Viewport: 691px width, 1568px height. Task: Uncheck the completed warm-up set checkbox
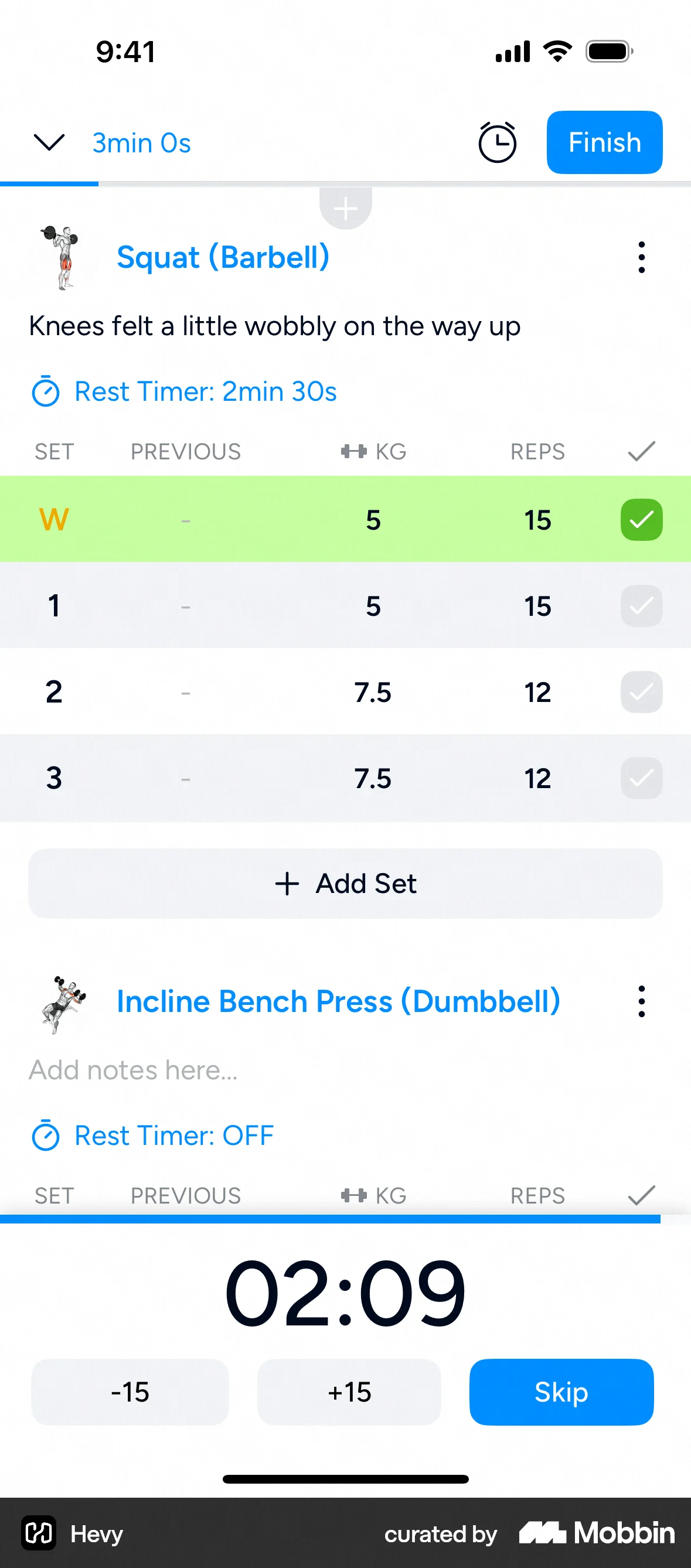click(x=641, y=520)
